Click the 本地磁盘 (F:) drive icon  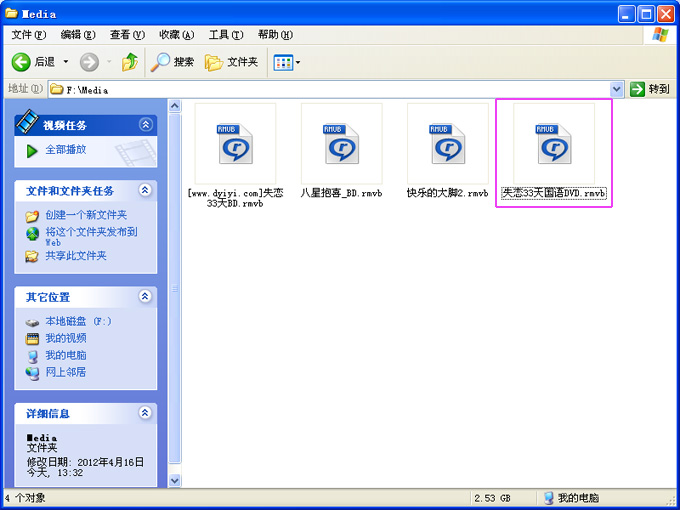(32, 322)
